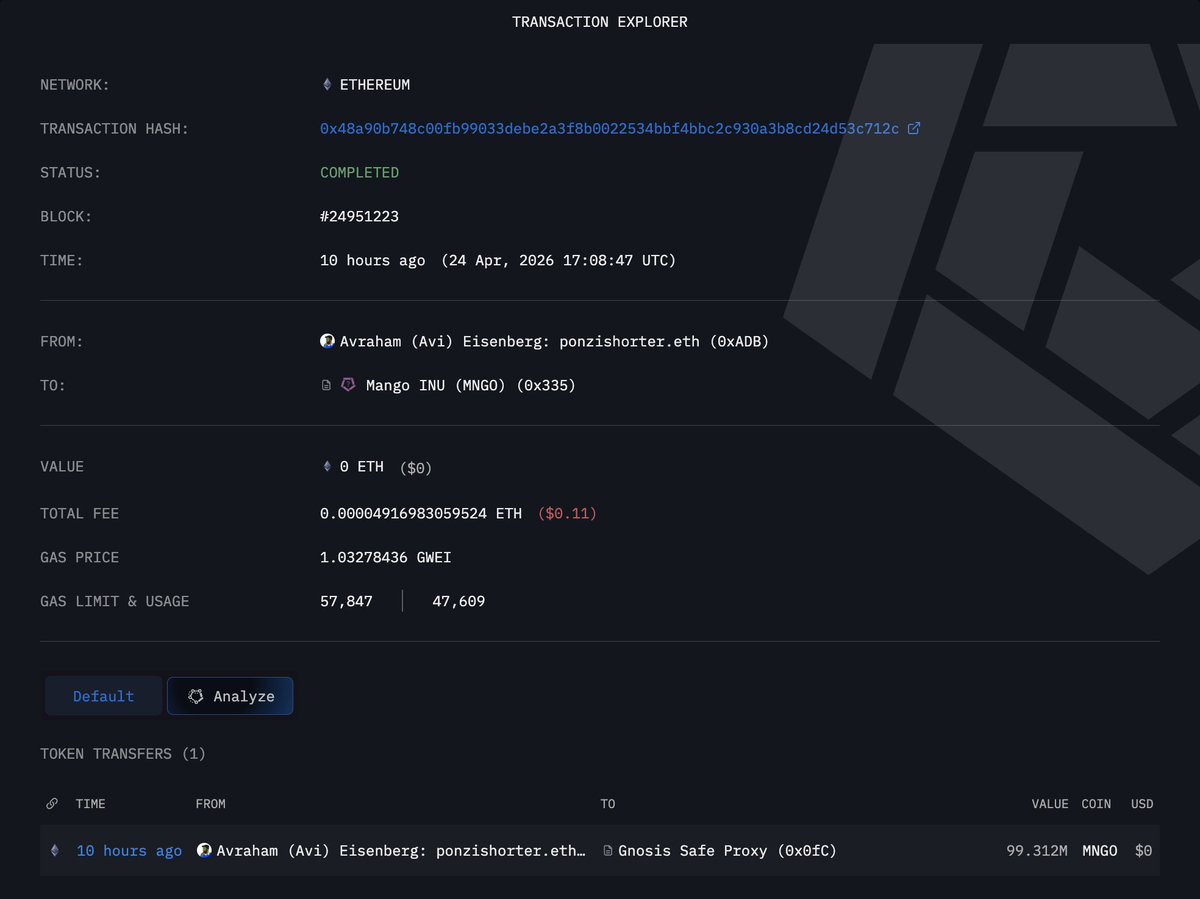This screenshot has height=899, width=1200.
Task: Click the $0 USD value in transfer row
Action: point(1143,851)
